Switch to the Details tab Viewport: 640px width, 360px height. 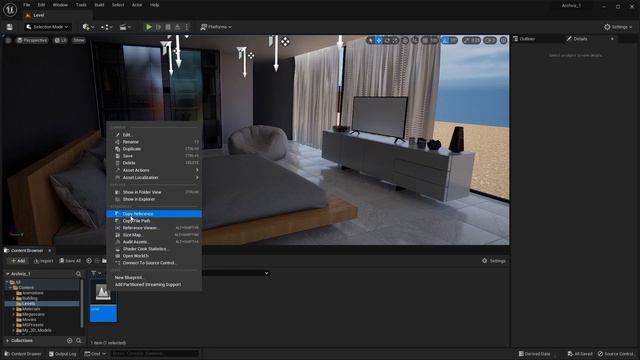point(580,39)
